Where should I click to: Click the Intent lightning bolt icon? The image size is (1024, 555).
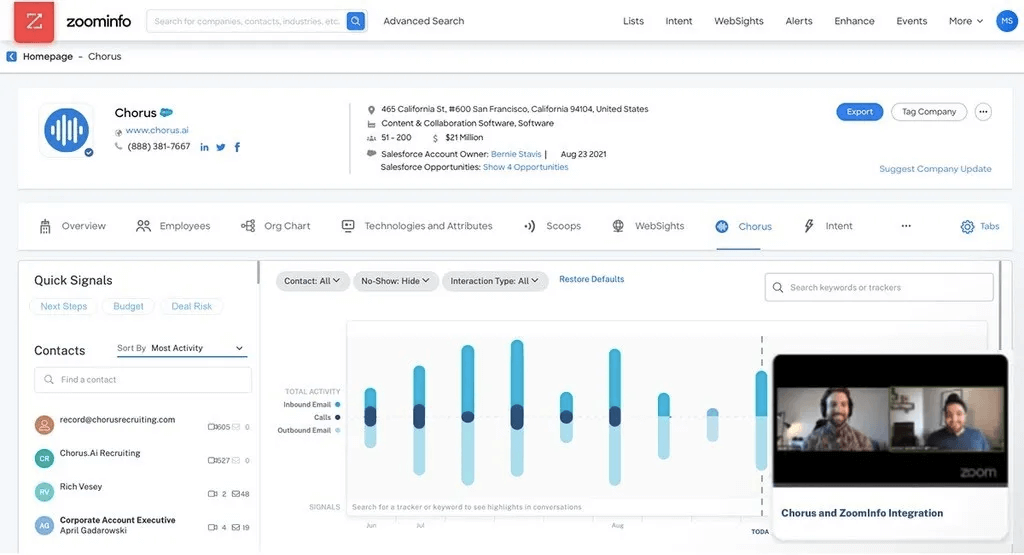coord(808,226)
